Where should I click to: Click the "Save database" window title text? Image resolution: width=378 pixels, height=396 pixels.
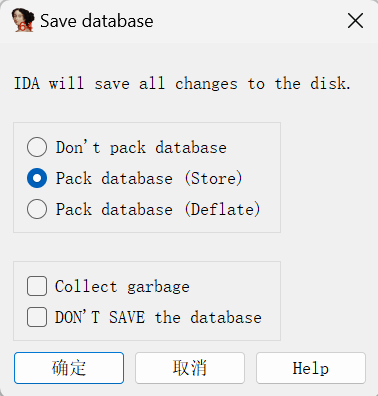click(x=97, y=21)
